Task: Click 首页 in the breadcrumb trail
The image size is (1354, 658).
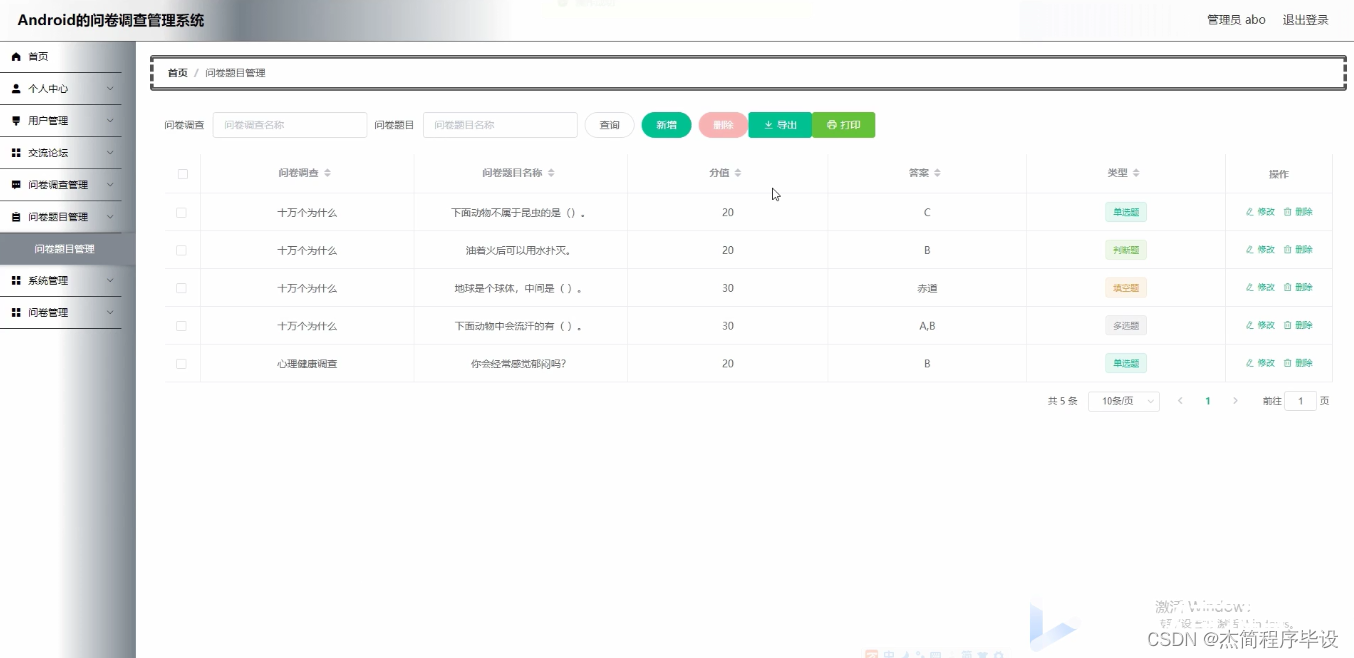Action: click(177, 72)
